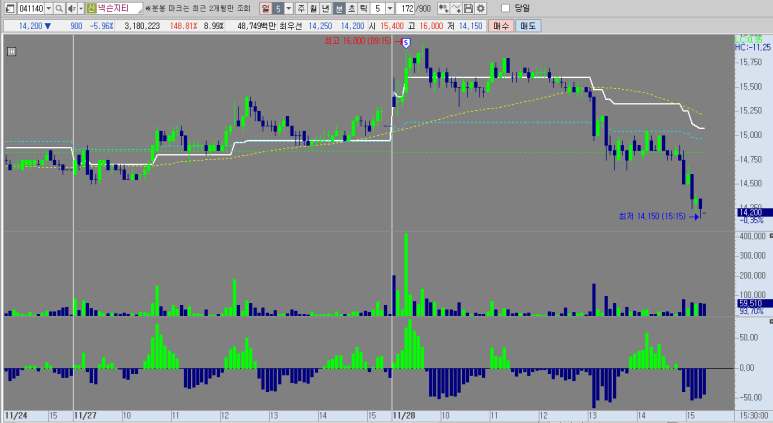Click the 11/28 date marker on time axis

404,416
